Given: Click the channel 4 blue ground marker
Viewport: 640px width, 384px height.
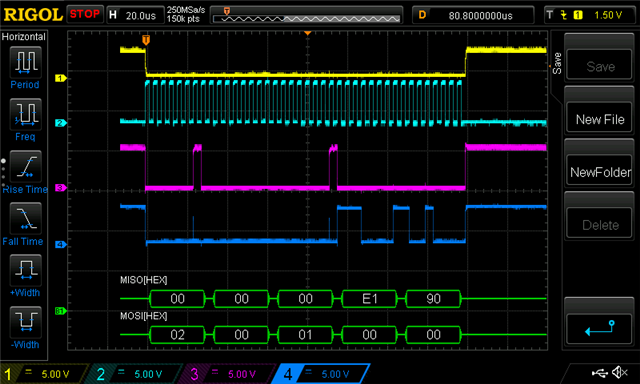Looking at the screenshot, I should 60,244.
